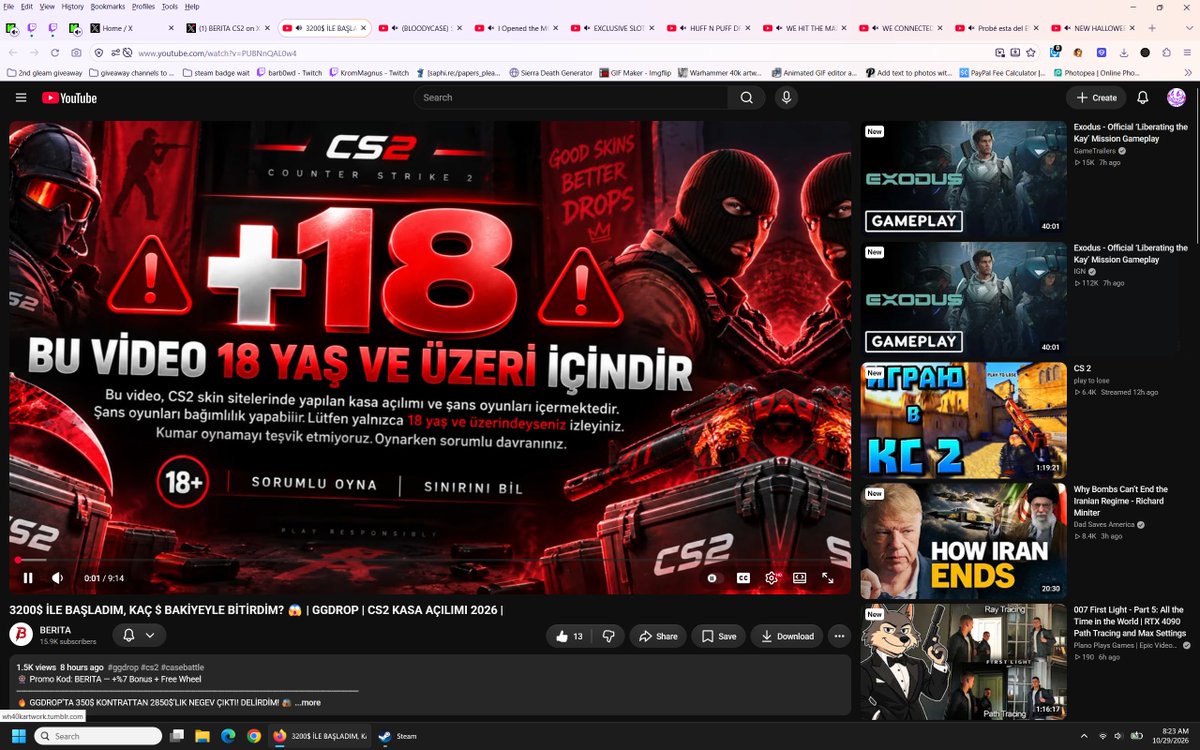Open the account avatar menu
This screenshot has width=1200, height=750.
[1177, 97]
